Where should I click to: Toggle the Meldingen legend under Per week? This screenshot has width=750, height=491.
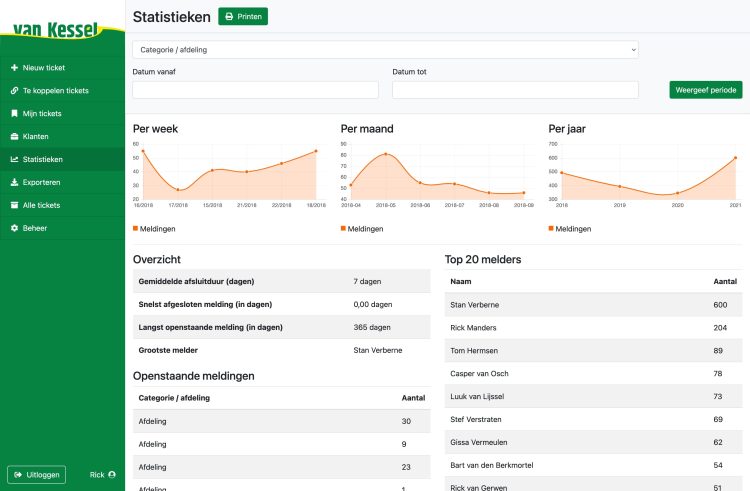154,229
